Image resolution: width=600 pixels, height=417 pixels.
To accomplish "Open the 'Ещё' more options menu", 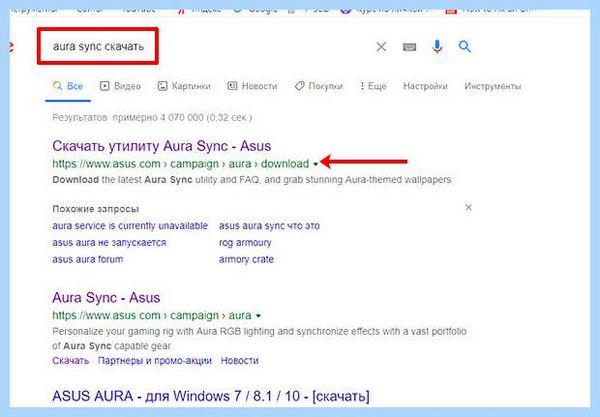I will [x=373, y=86].
